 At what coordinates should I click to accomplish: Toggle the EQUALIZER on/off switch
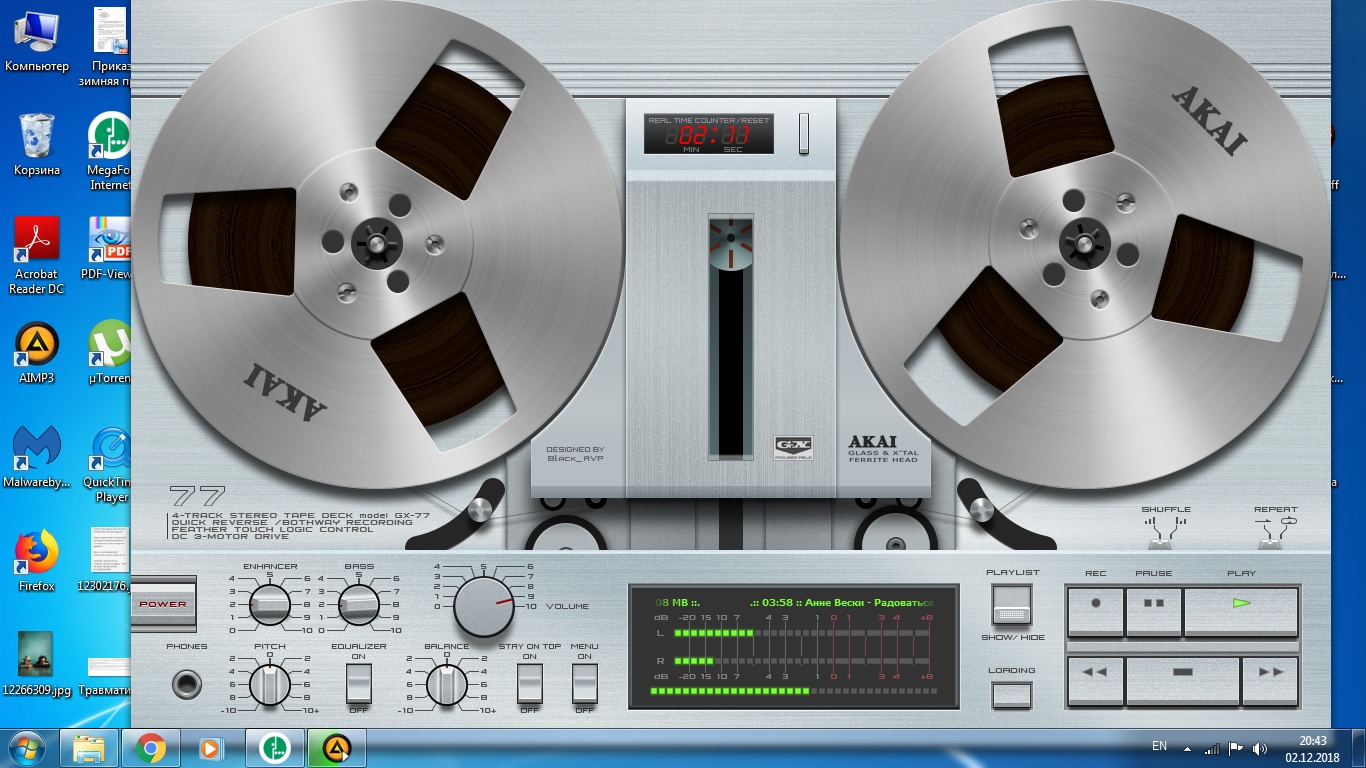coord(358,683)
